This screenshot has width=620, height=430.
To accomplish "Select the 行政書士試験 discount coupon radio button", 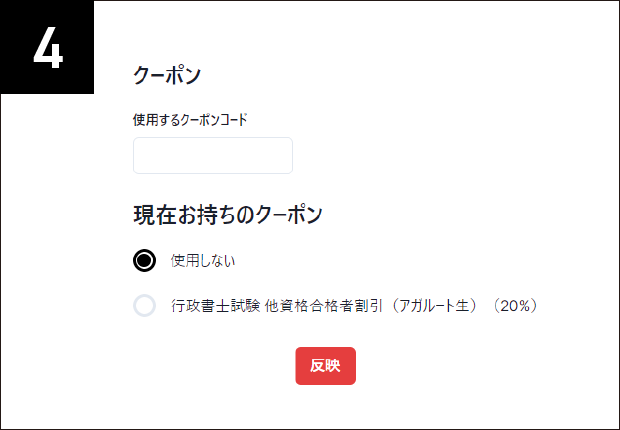I will (x=145, y=306).
